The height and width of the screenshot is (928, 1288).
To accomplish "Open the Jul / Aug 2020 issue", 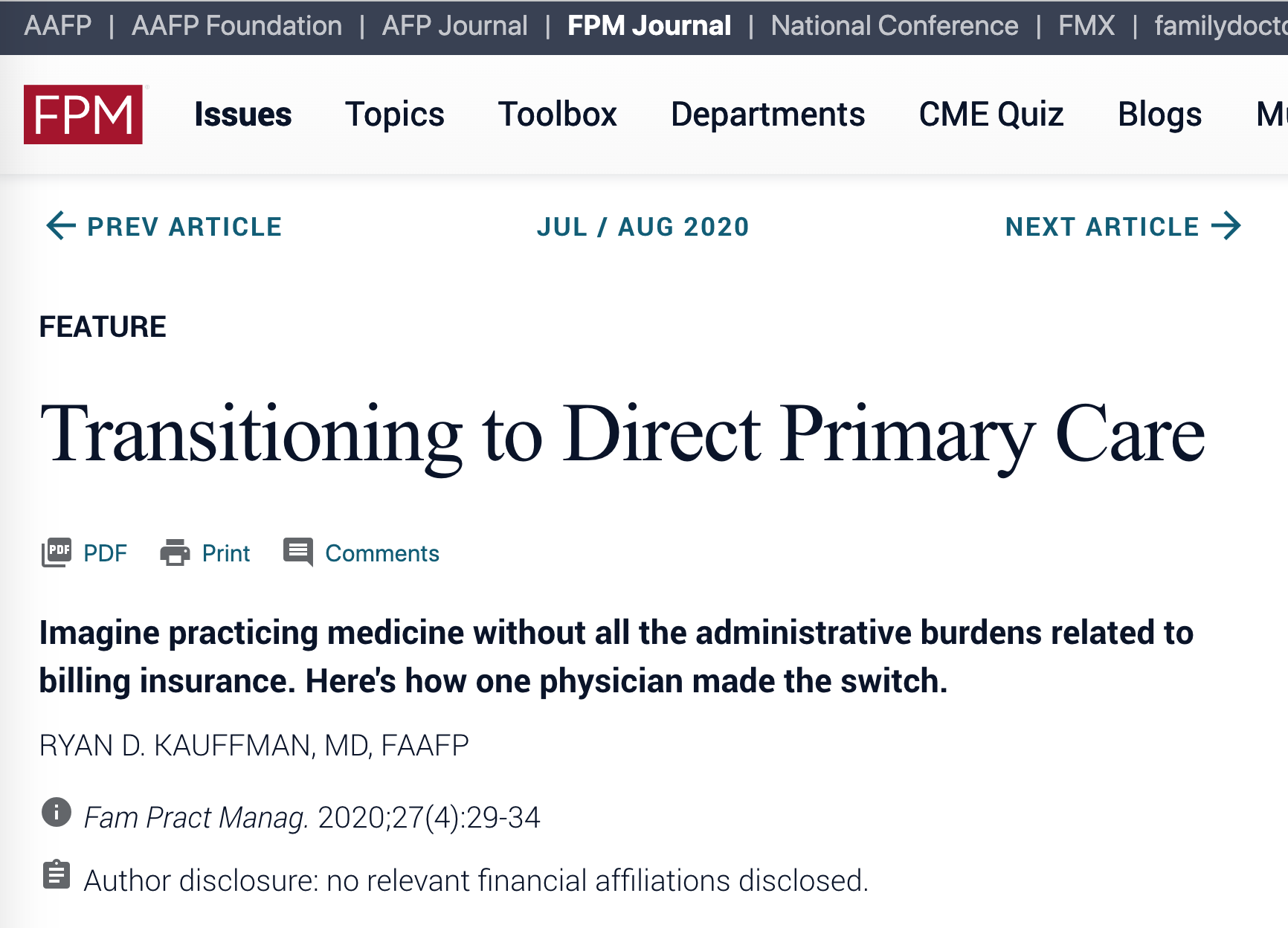I will (643, 227).
